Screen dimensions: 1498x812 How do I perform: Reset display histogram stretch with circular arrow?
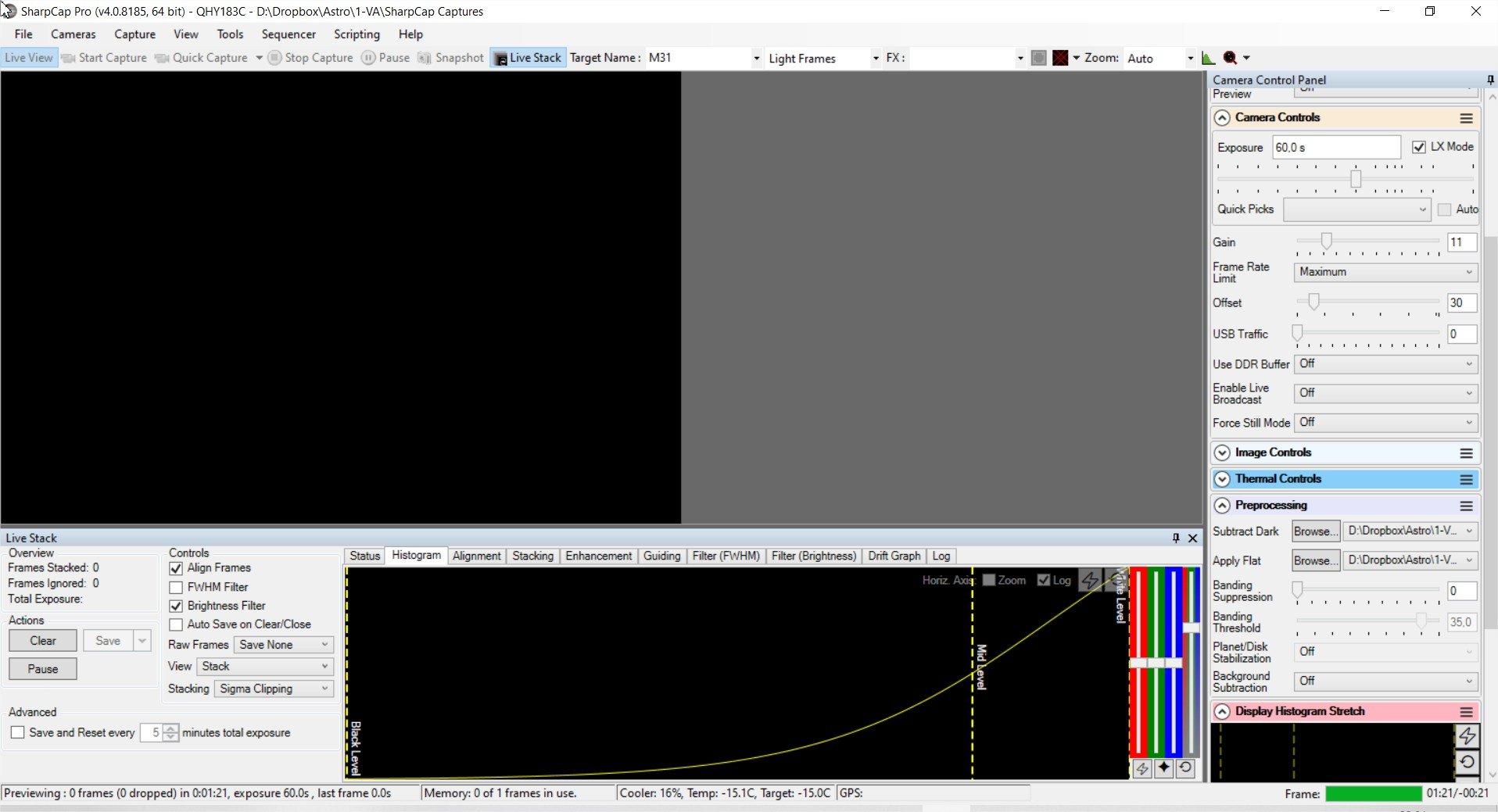(1467, 761)
